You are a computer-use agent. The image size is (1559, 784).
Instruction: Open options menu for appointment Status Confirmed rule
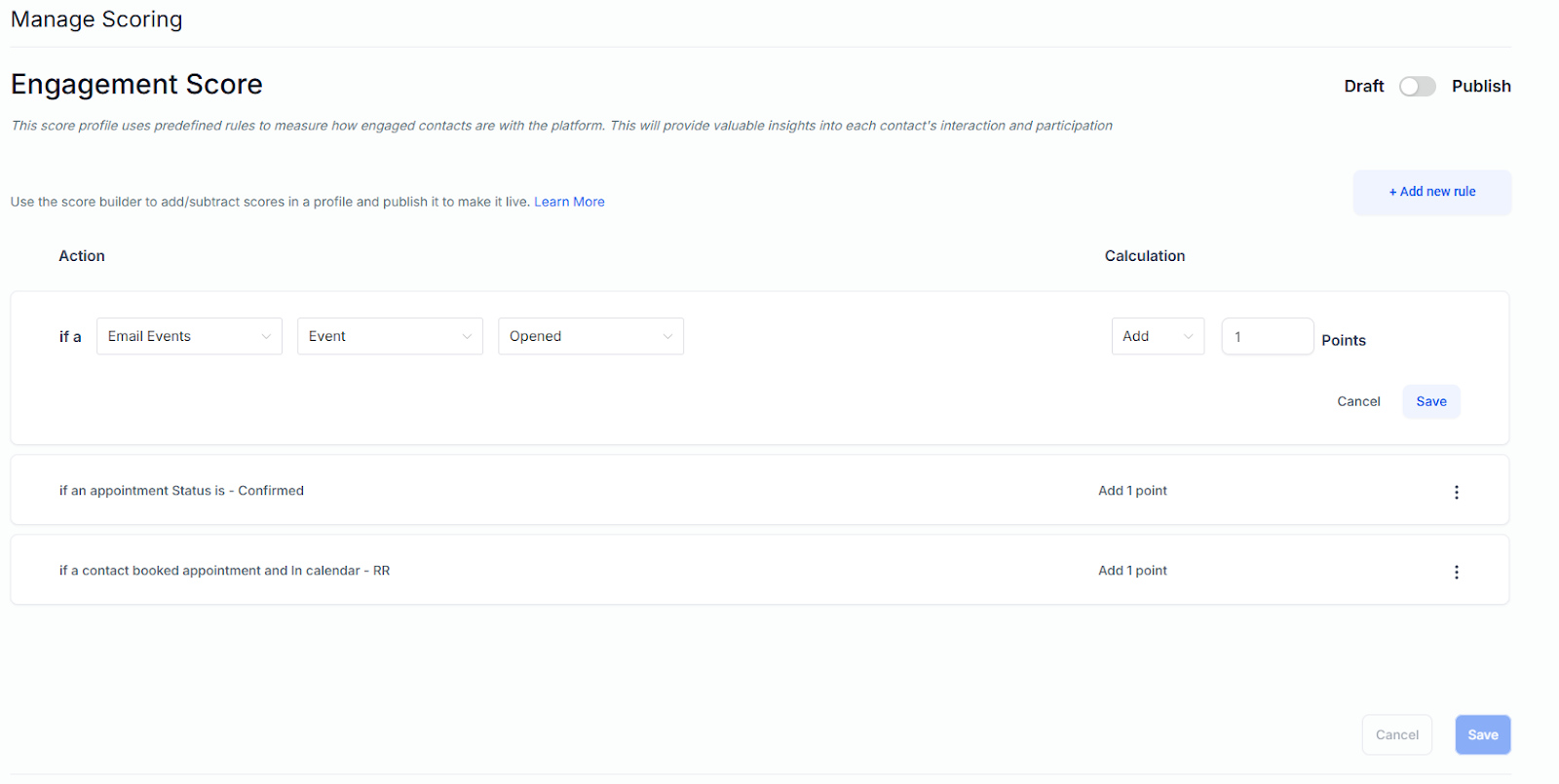point(1457,492)
